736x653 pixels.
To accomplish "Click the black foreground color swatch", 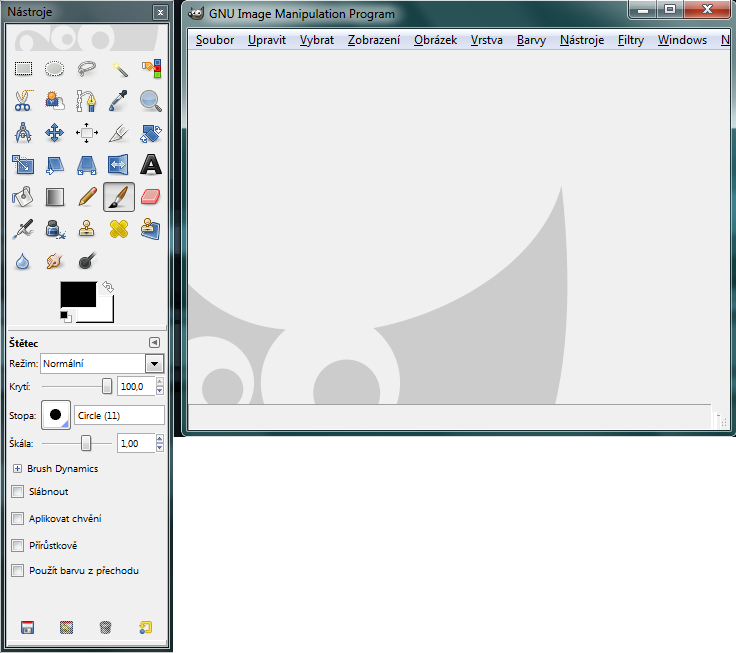I will tap(78, 294).
